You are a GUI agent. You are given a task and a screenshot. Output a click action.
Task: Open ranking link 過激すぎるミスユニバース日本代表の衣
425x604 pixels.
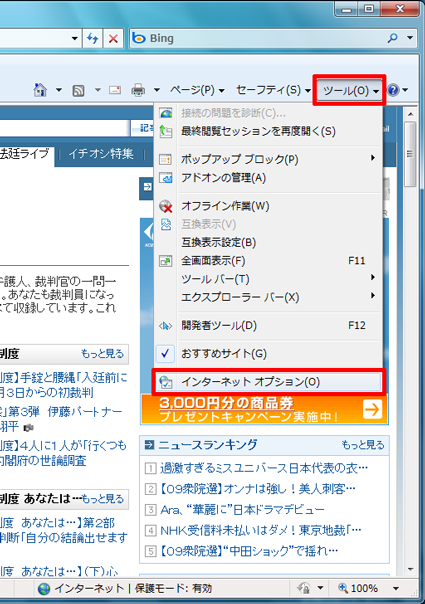(x=264, y=468)
